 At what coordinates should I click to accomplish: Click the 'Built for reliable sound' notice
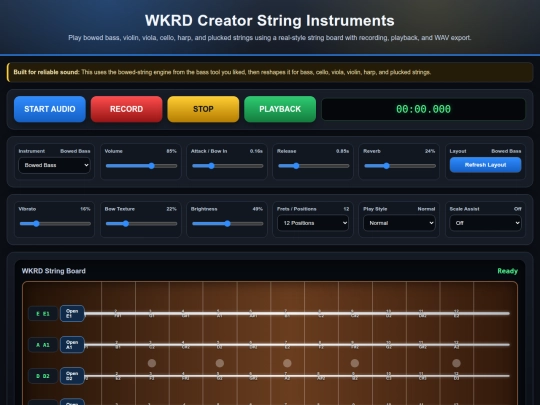click(270, 72)
